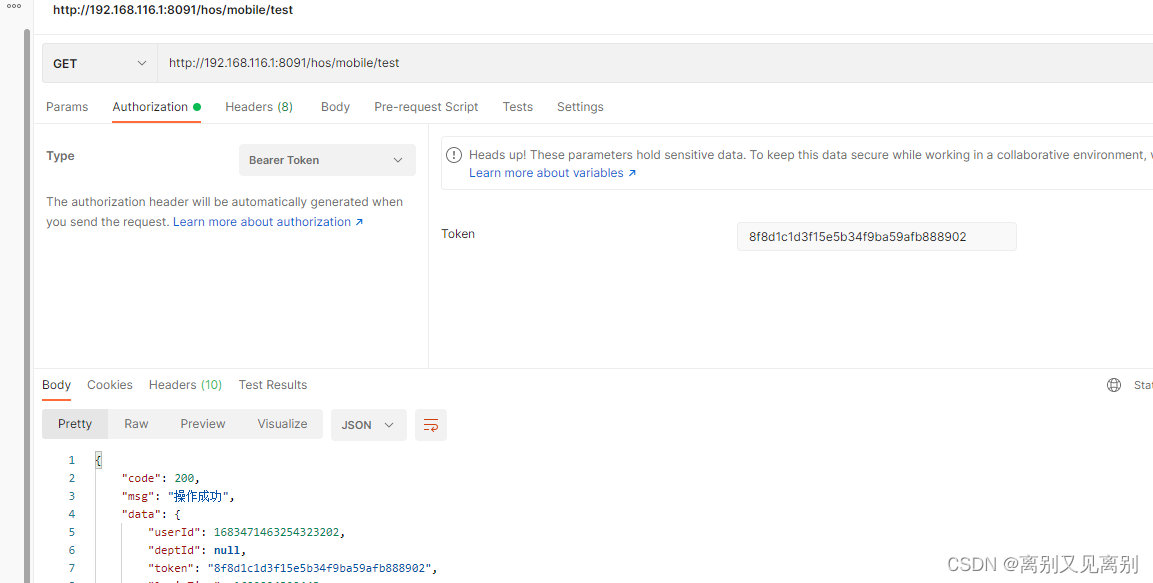Open the GET method dropdown

tap(100, 63)
